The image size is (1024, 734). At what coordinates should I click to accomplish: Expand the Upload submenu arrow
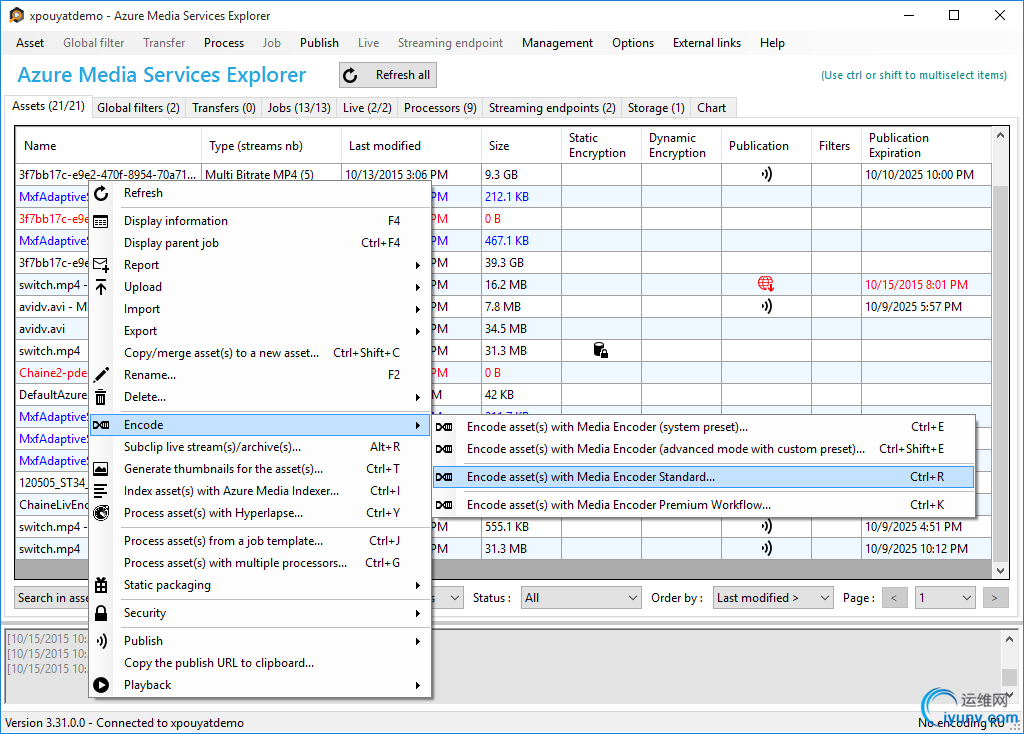[417, 287]
